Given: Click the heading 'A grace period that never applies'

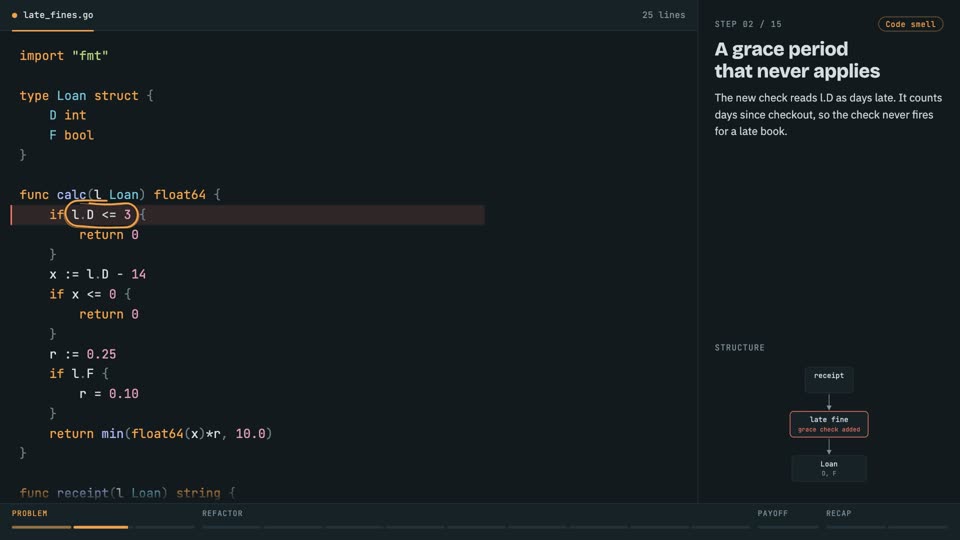Looking at the screenshot, I should click(x=797, y=60).
